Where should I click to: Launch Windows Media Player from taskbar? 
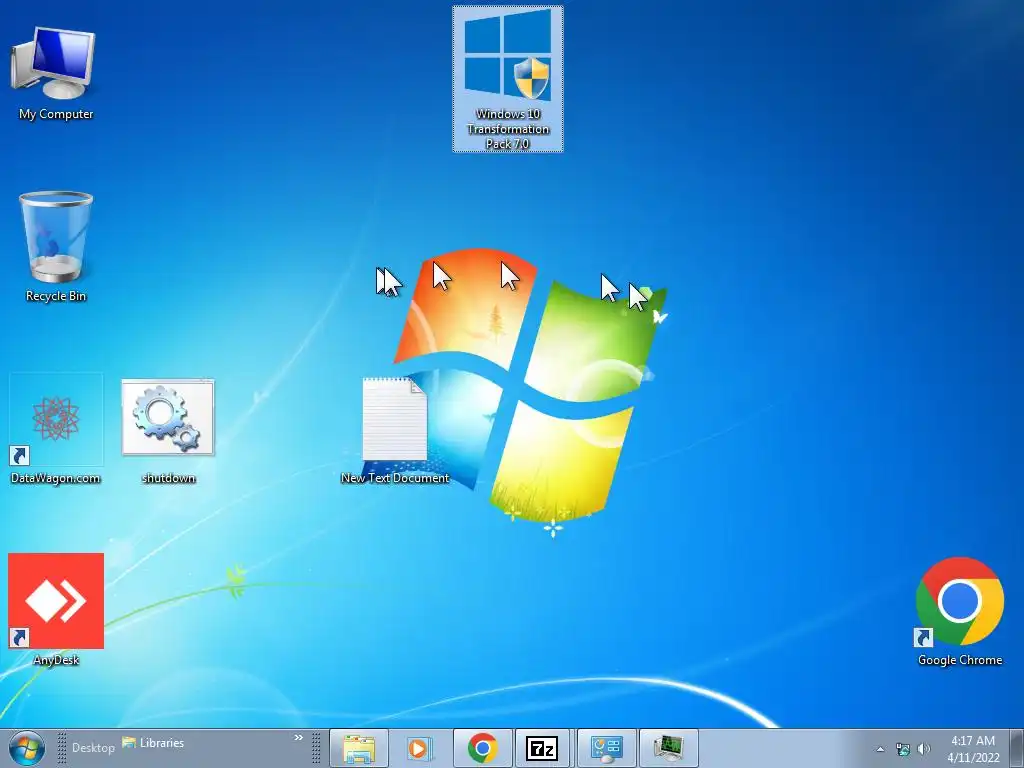[419, 748]
